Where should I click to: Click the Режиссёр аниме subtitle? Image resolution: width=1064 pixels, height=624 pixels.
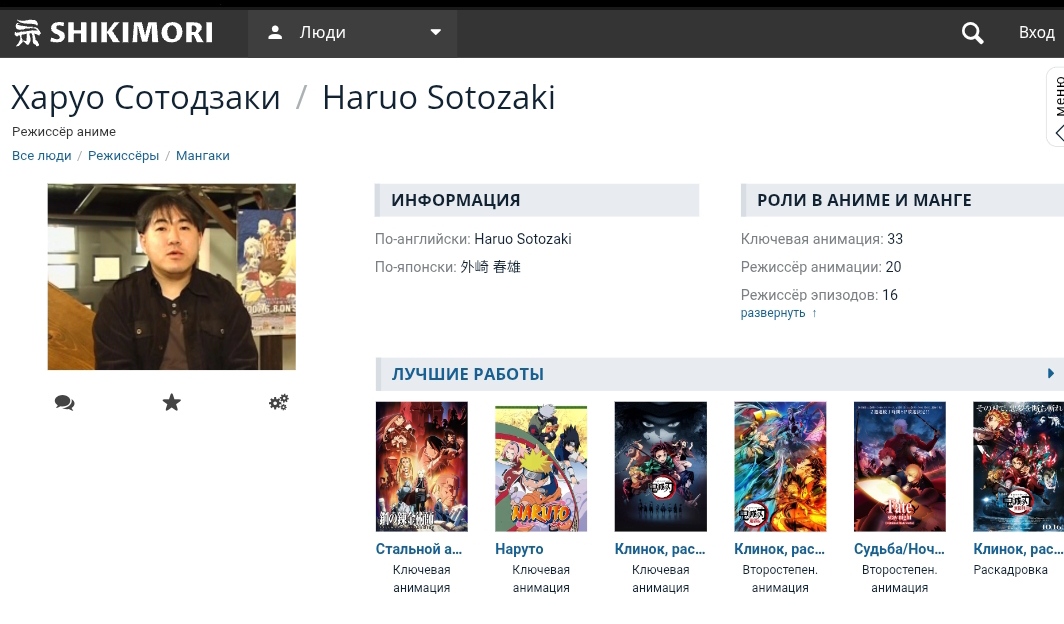pos(64,132)
